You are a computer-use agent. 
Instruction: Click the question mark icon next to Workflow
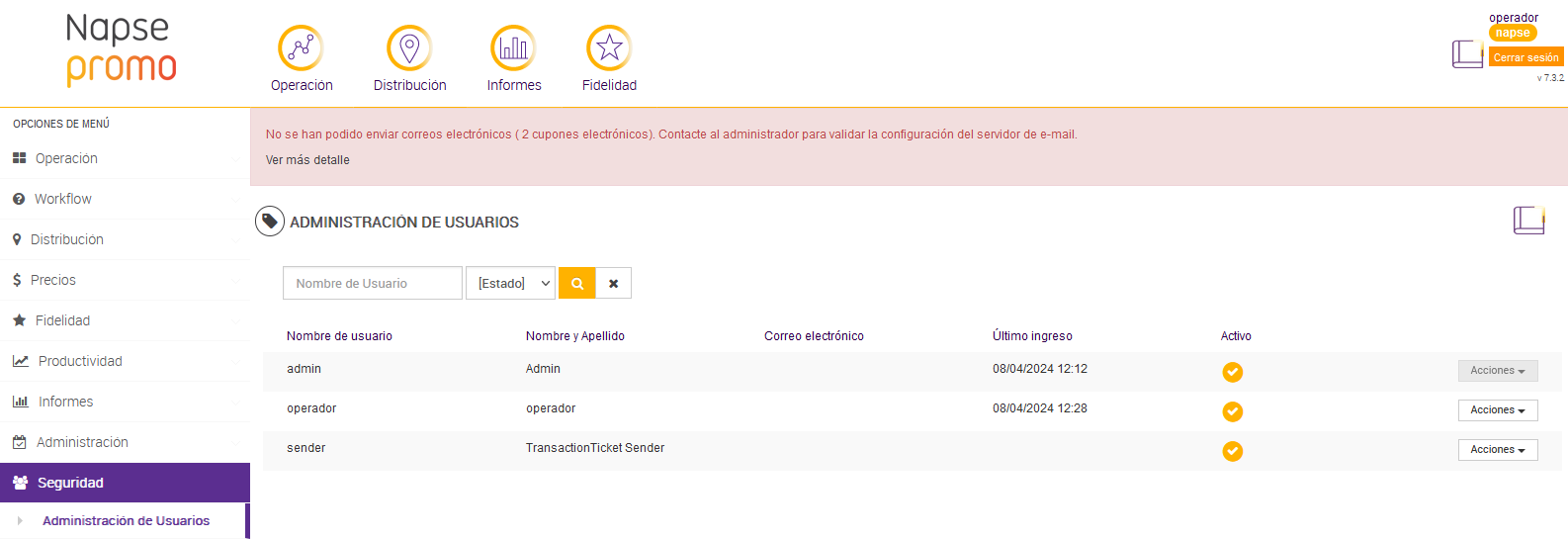[x=19, y=199]
